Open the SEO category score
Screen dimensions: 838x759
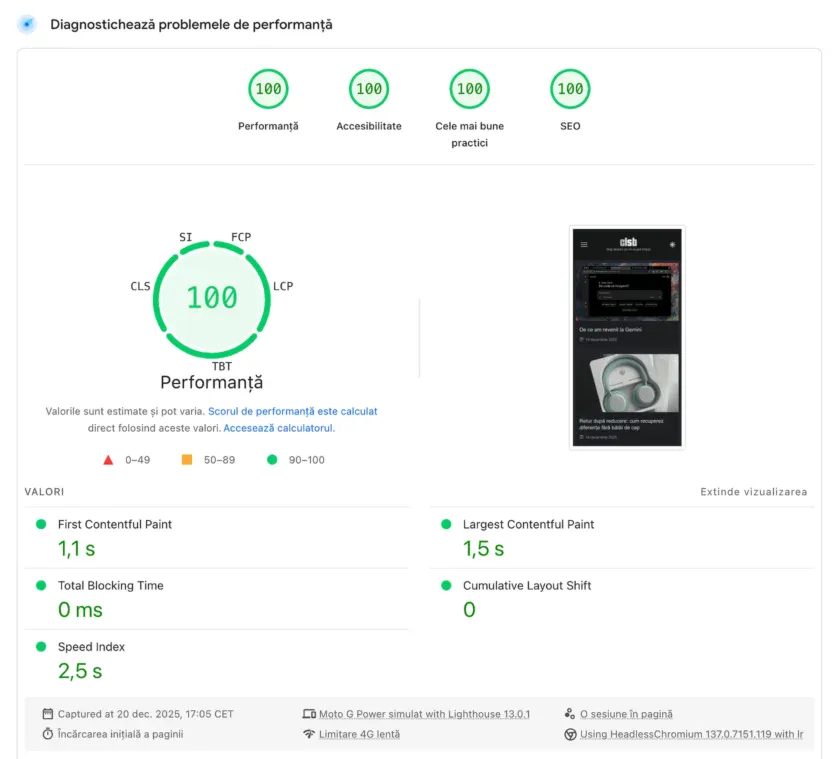pyautogui.click(x=569, y=88)
